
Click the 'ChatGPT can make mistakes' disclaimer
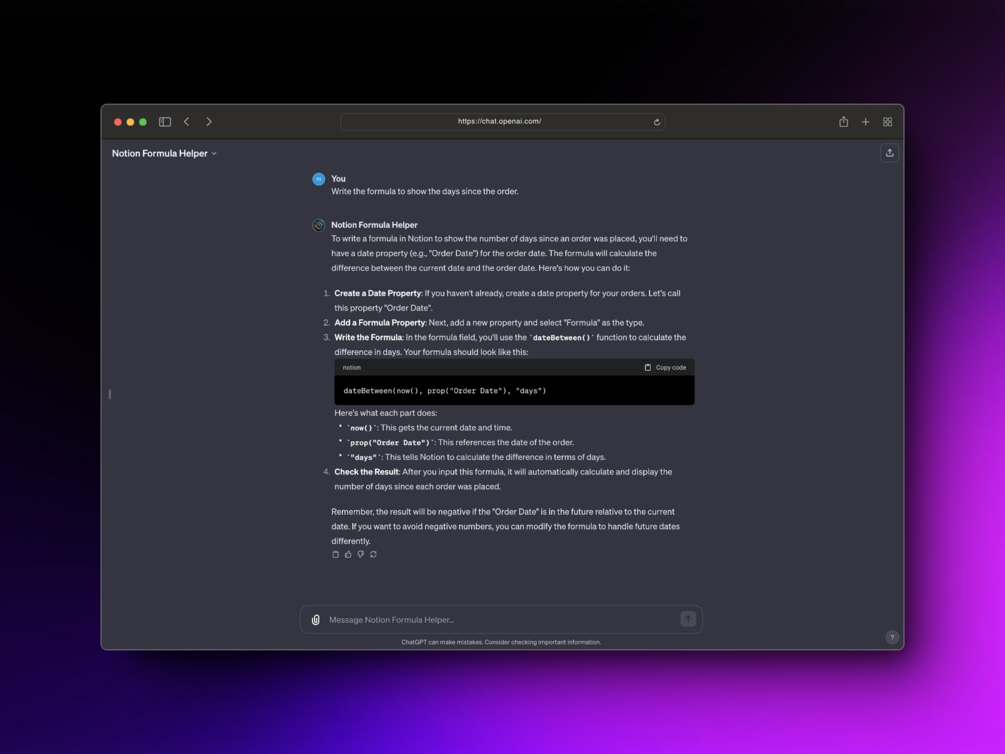tap(501, 642)
